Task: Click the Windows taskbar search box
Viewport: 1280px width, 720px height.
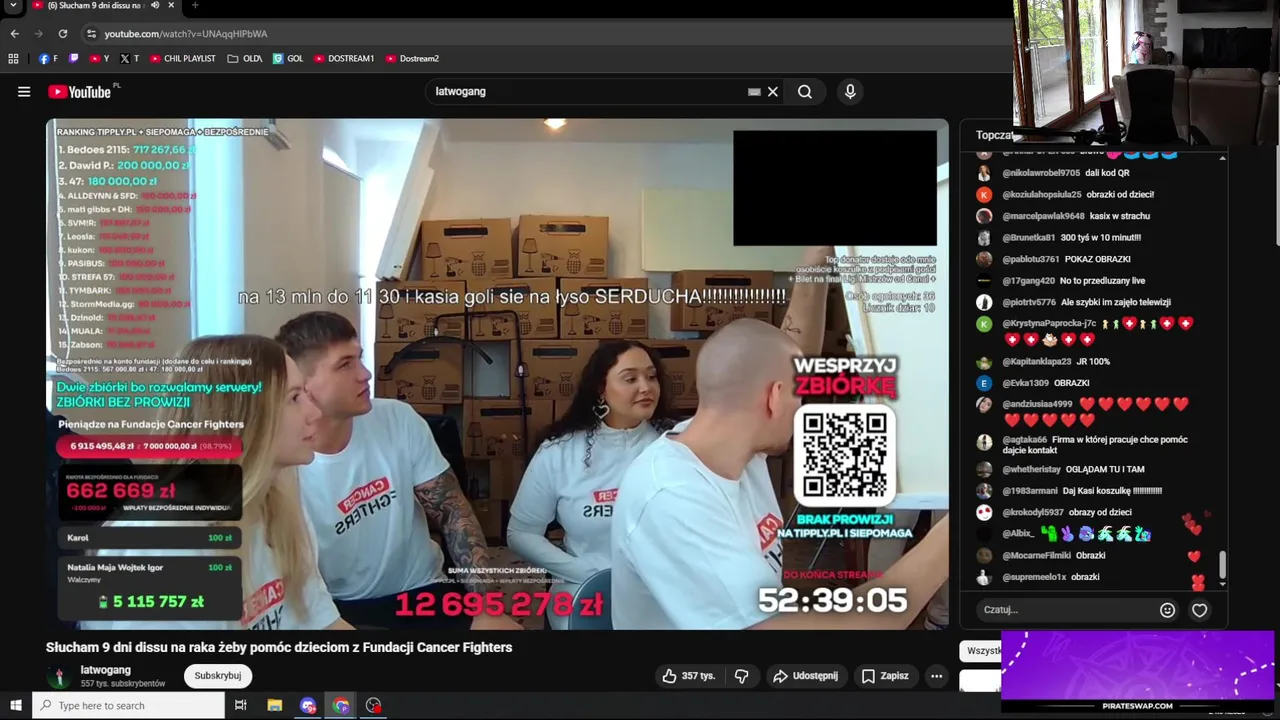Action: point(129,706)
